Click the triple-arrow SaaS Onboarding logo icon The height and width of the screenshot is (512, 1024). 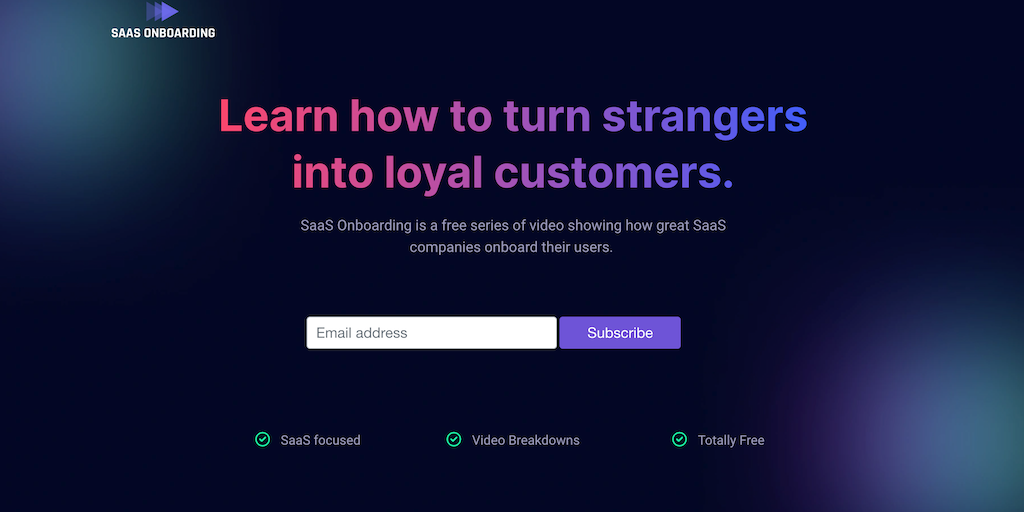(x=162, y=12)
